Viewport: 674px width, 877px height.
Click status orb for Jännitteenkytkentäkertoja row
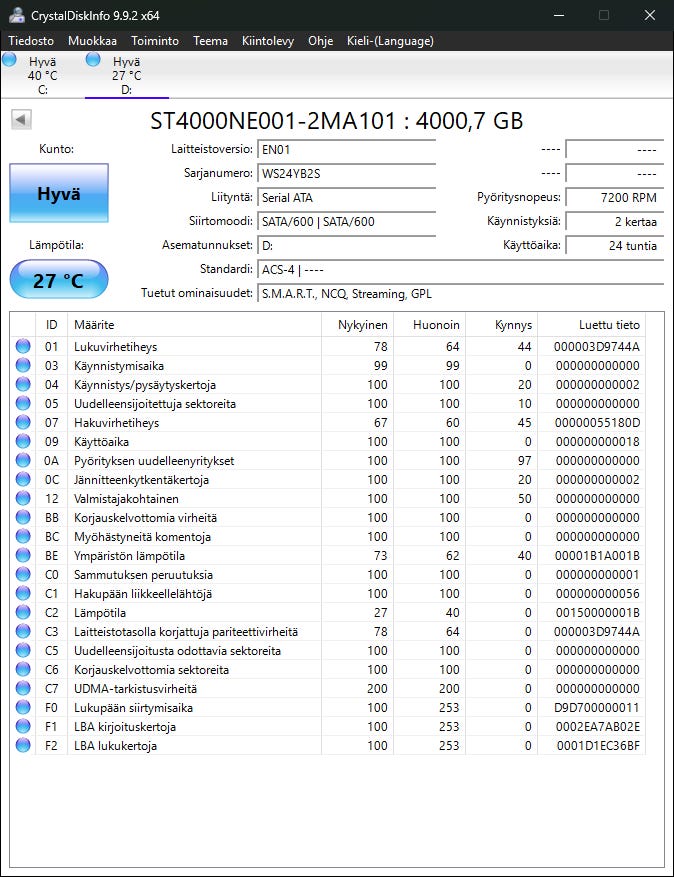click(x=23, y=479)
